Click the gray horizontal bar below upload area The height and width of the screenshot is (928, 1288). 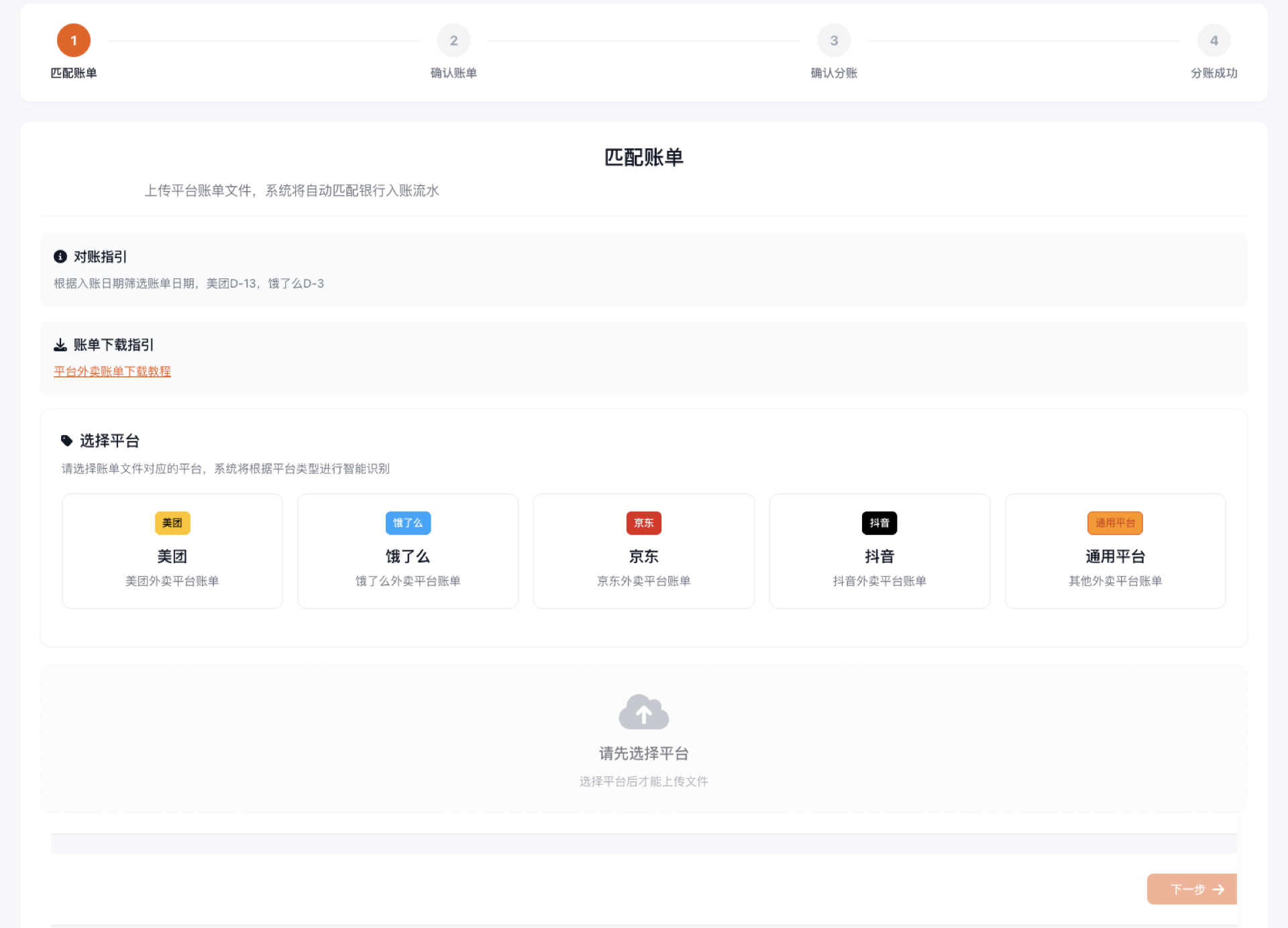tap(643, 844)
